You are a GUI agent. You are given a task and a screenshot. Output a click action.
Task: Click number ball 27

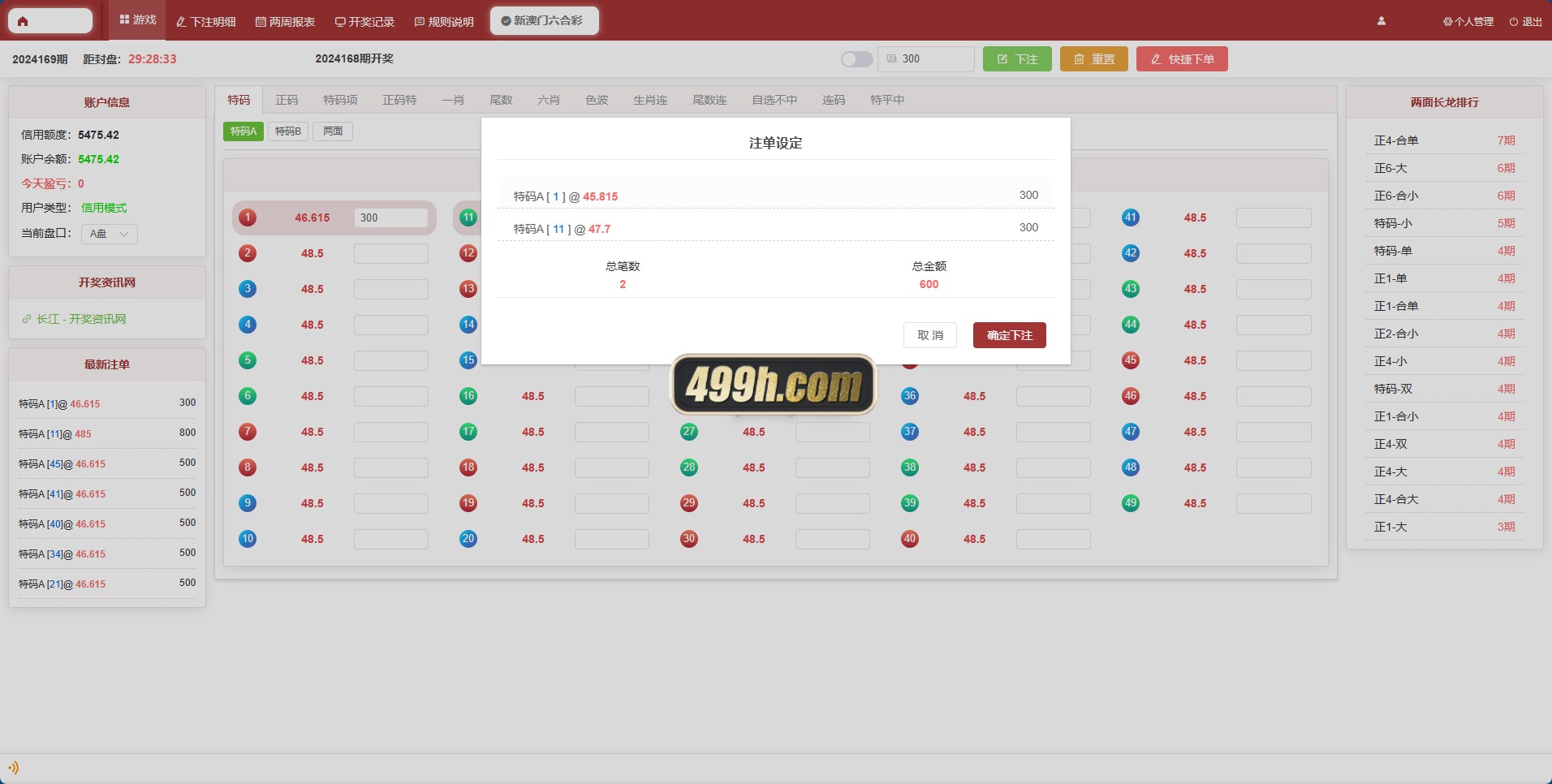click(x=689, y=432)
